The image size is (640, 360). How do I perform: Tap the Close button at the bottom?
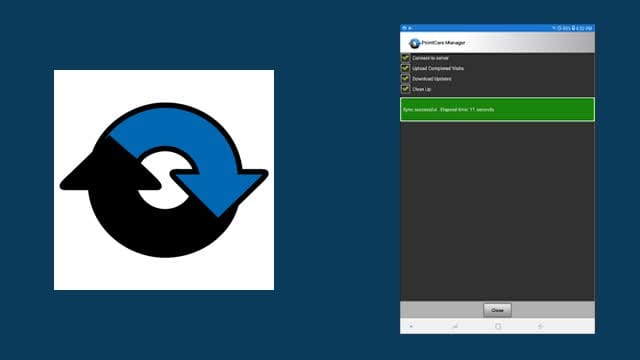[x=497, y=310]
